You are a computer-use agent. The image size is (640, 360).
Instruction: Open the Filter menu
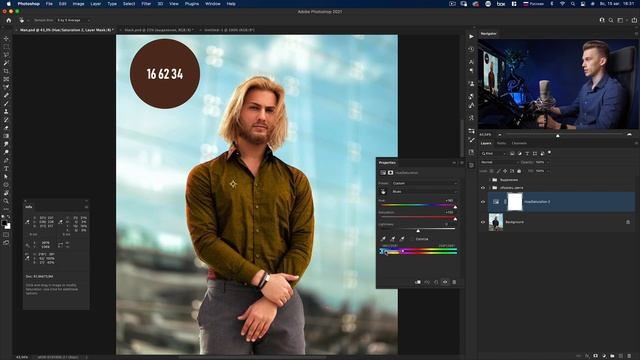[146, 4]
